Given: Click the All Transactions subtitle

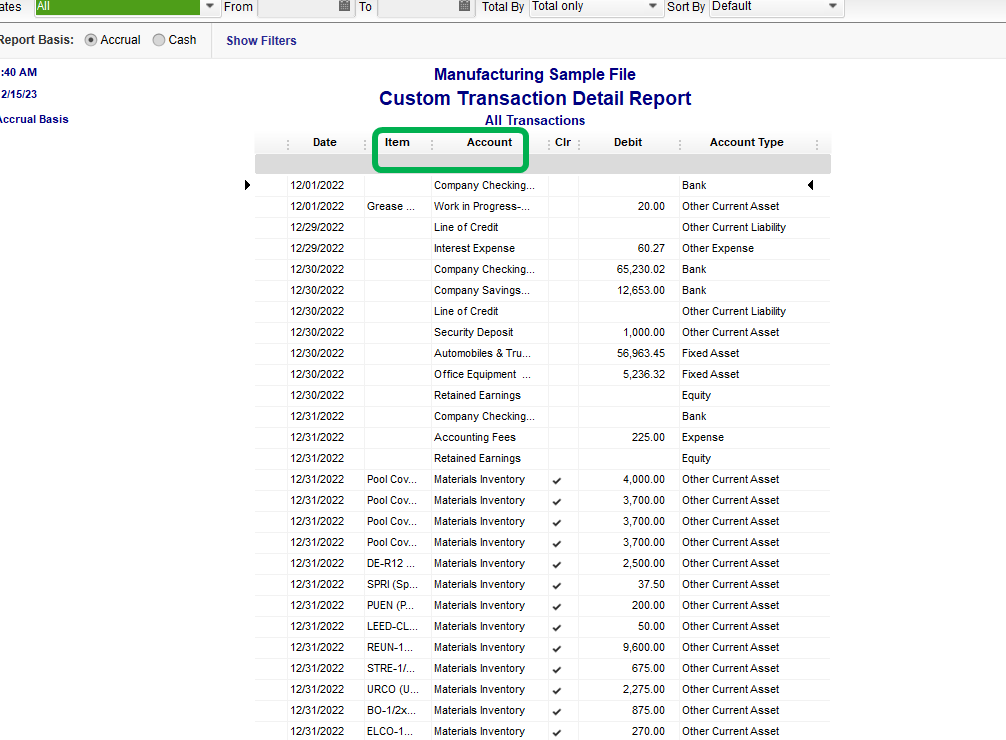Looking at the screenshot, I should [535, 121].
